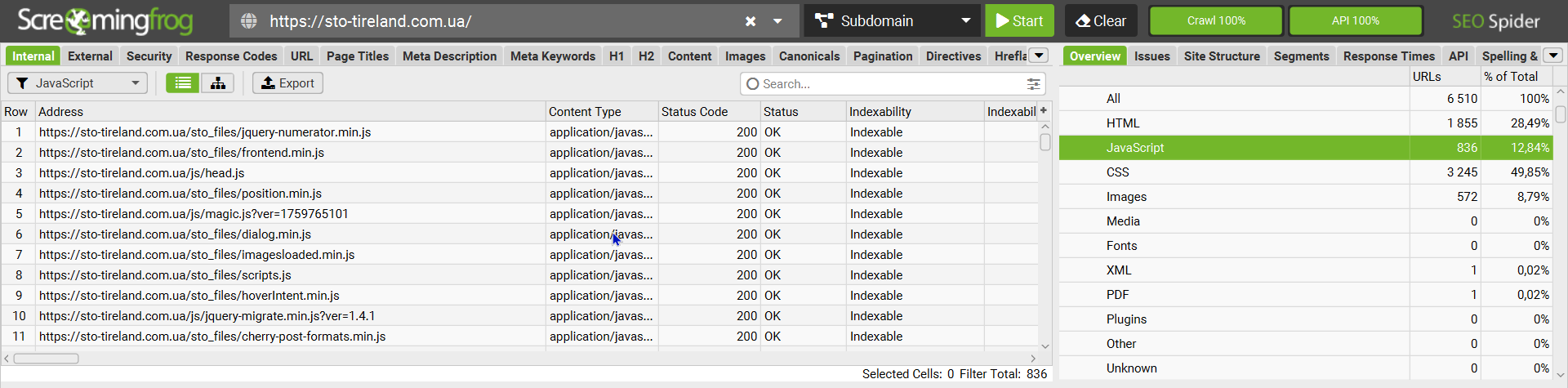Show more left-panel tabs via overflow arrow

(x=1039, y=56)
